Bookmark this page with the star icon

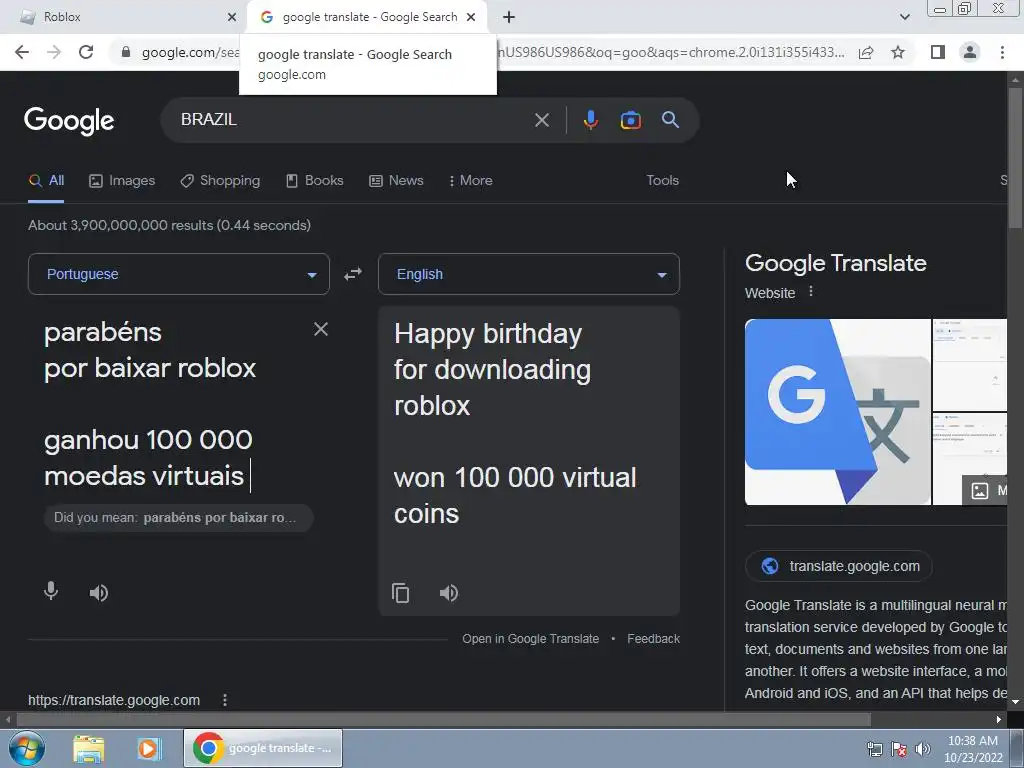[x=898, y=52]
